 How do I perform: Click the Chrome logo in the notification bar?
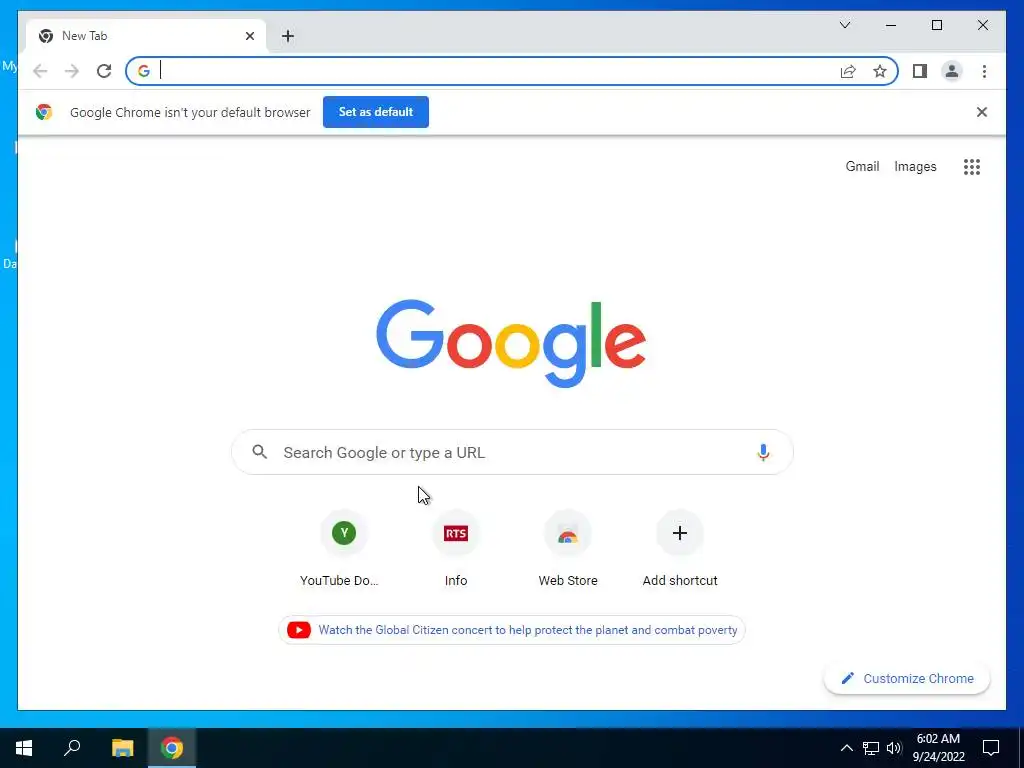click(x=44, y=112)
